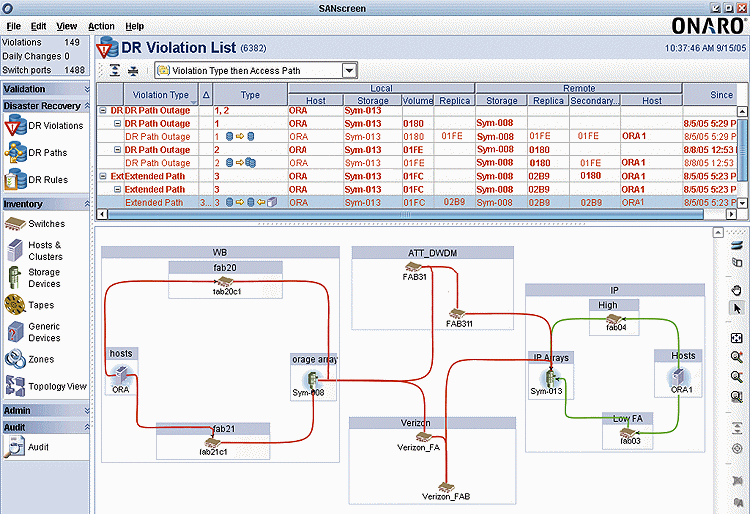Click the expand-all rows toolbar icon

coord(115,71)
